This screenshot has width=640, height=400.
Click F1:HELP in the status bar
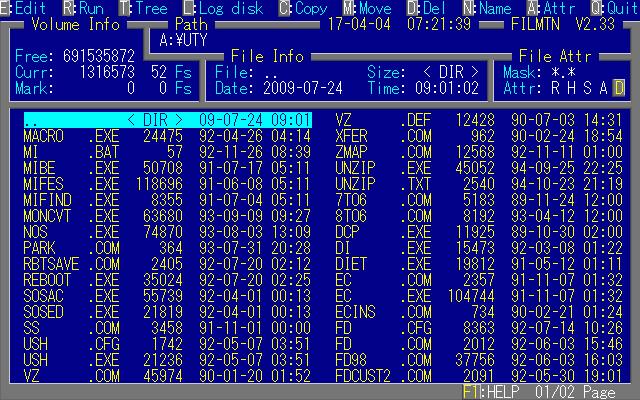[x=491, y=392]
